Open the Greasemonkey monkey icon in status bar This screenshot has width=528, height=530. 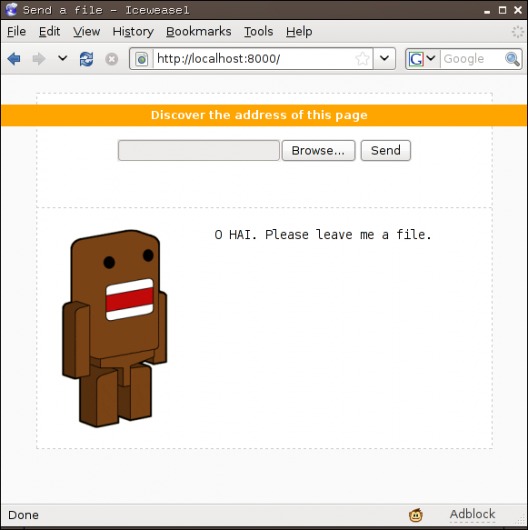tap(416, 515)
